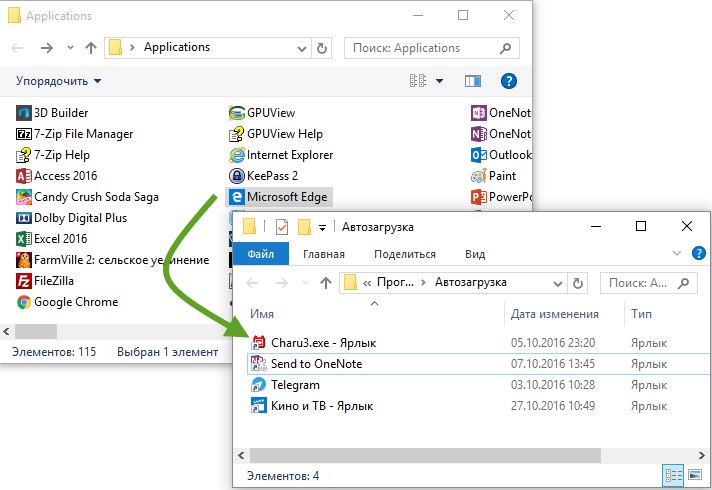Select Send to OneNote shortcut icon

coord(258,364)
